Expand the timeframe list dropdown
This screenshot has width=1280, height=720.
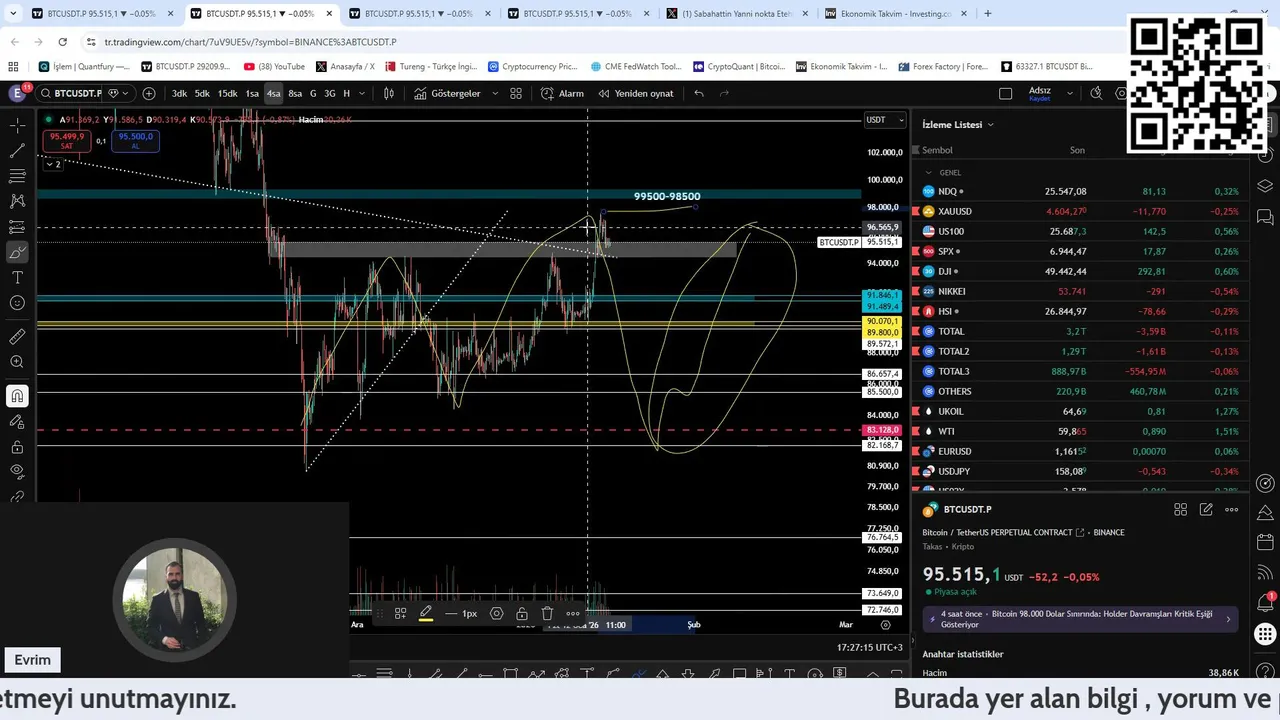pyautogui.click(x=361, y=93)
